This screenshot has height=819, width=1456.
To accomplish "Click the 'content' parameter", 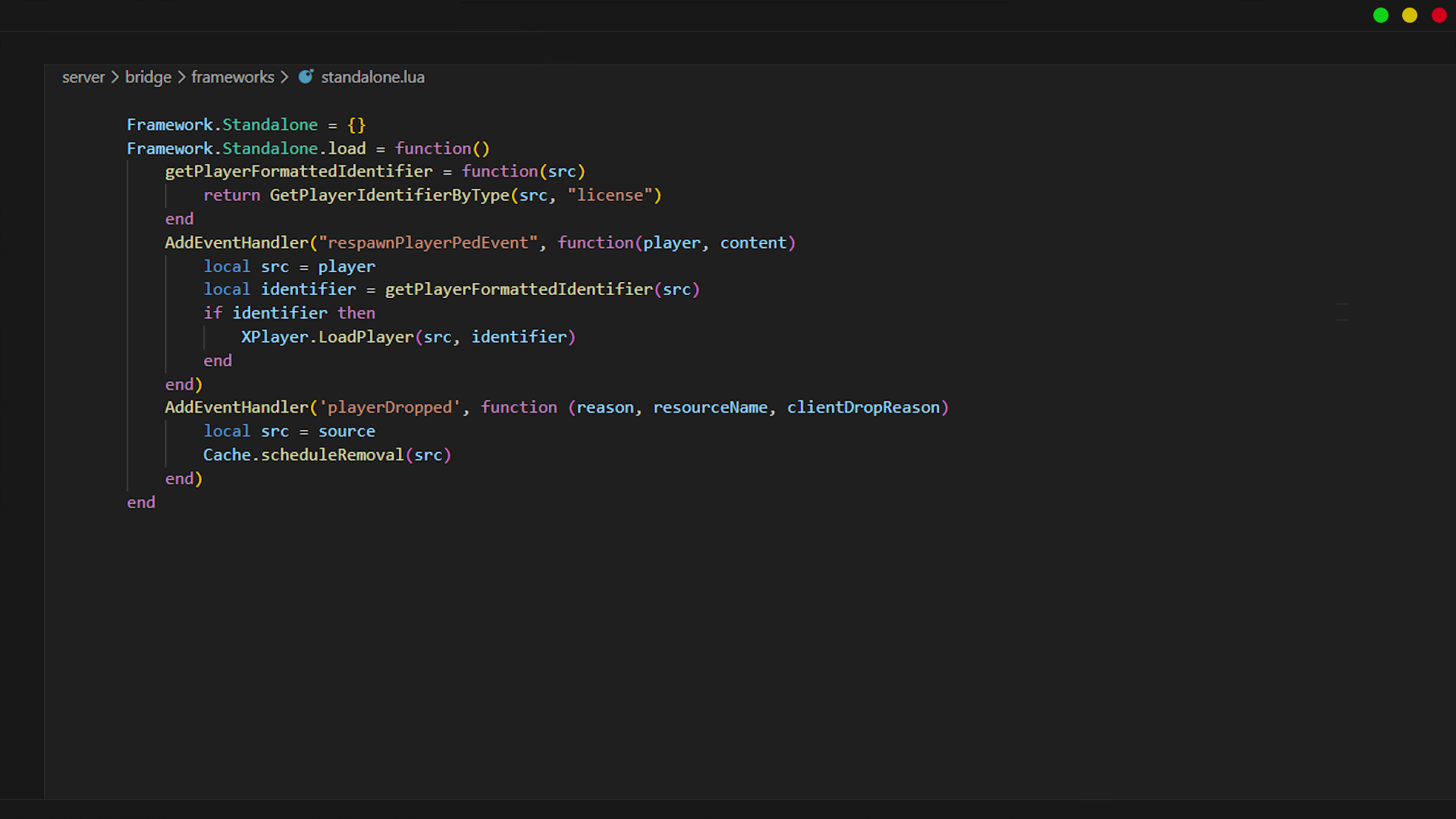I will (753, 243).
